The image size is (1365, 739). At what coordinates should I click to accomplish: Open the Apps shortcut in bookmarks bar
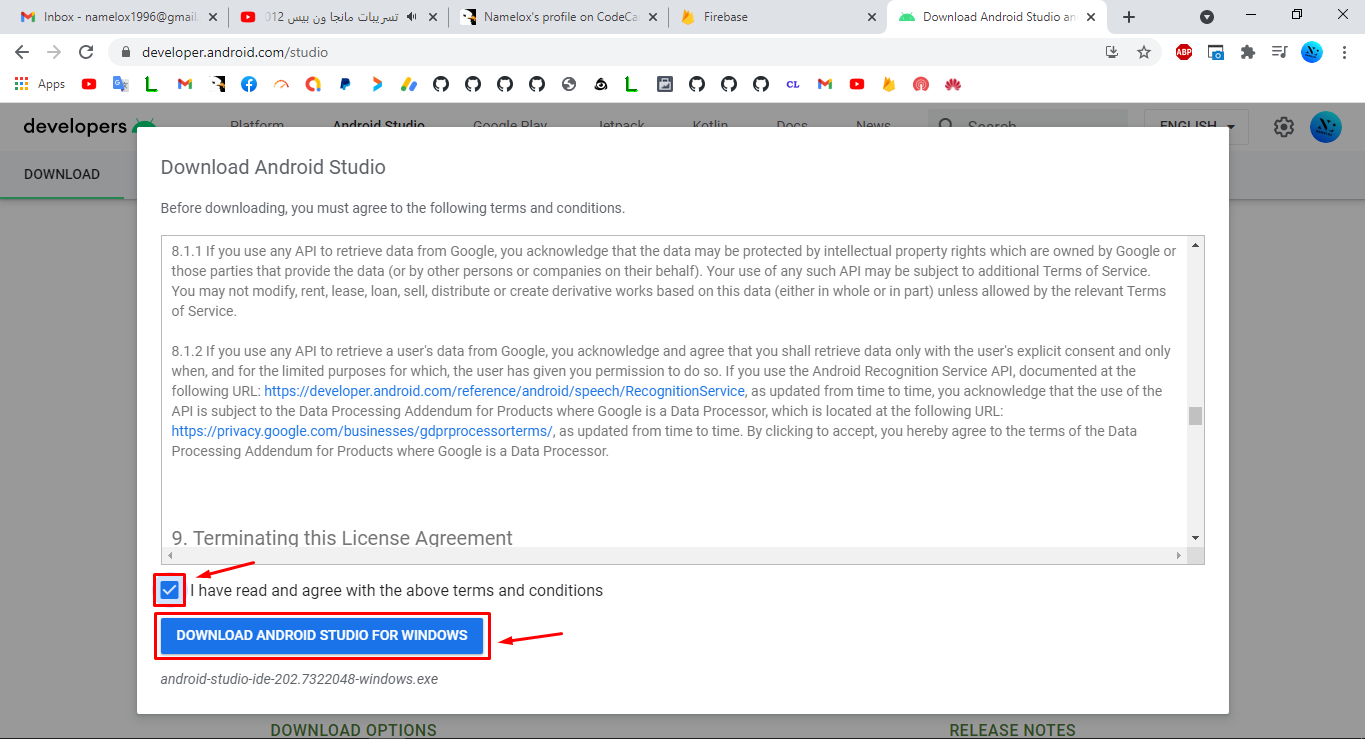42,85
